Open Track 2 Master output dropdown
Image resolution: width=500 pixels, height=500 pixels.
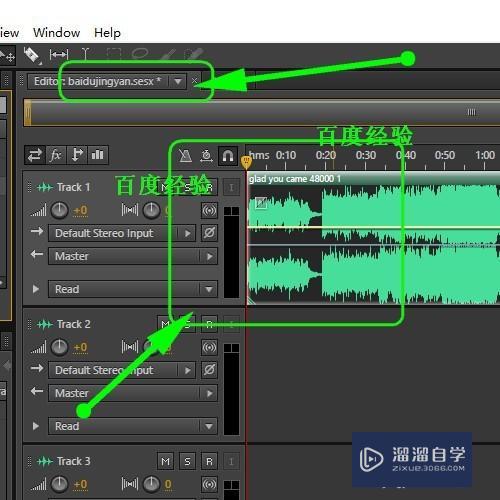tap(133, 393)
